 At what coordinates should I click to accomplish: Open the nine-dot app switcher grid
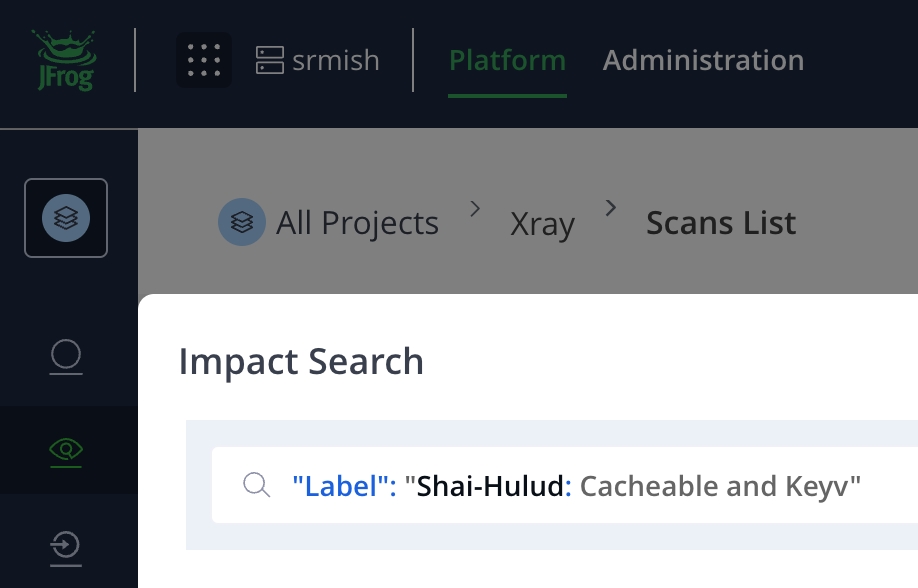204,60
